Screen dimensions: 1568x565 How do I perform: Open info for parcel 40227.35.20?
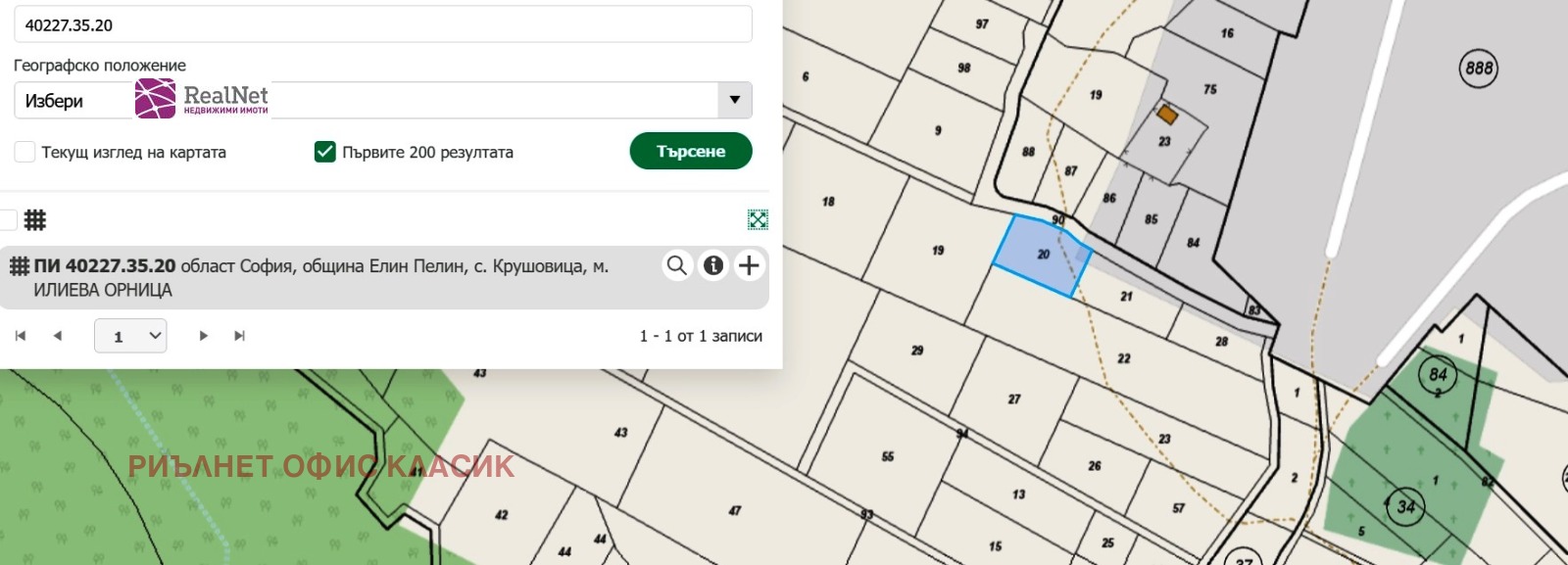tap(713, 265)
